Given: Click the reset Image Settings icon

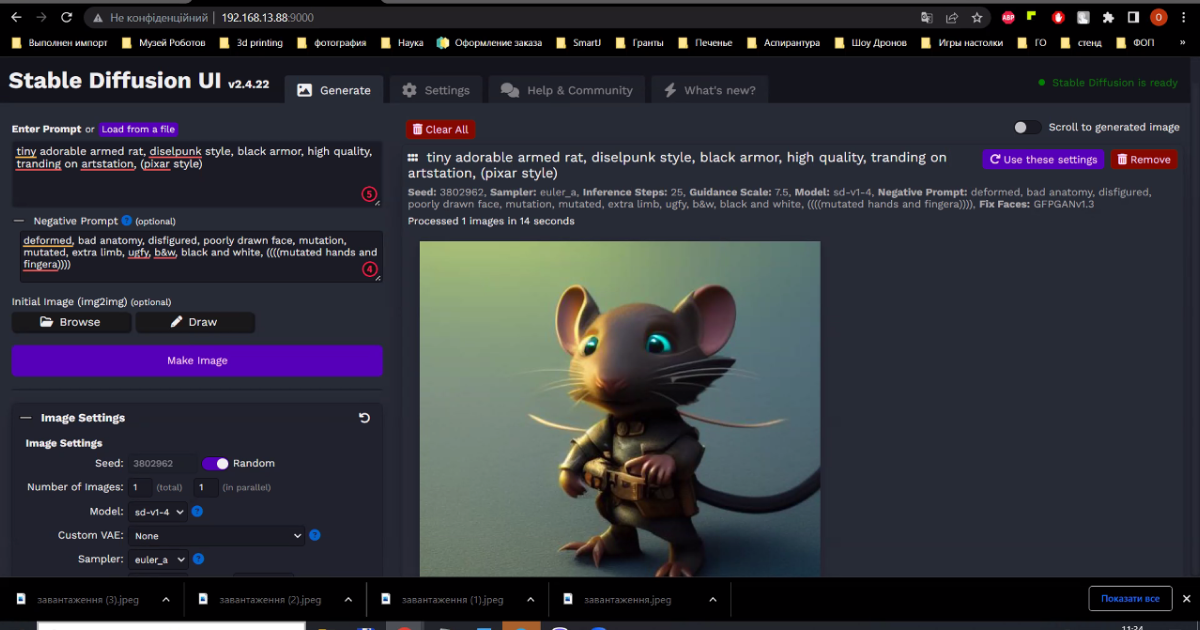Looking at the screenshot, I should pyautogui.click(x=364, y=418).
